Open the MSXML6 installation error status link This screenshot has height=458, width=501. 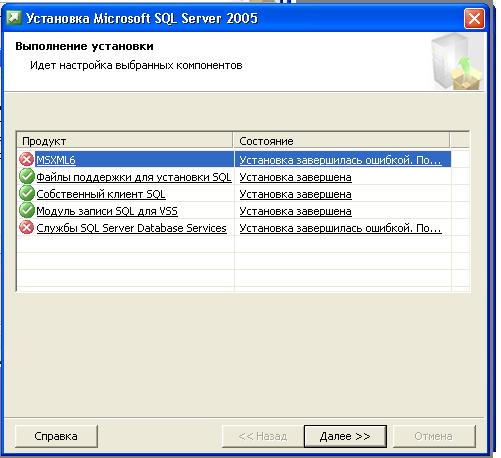tap(340, 160)
